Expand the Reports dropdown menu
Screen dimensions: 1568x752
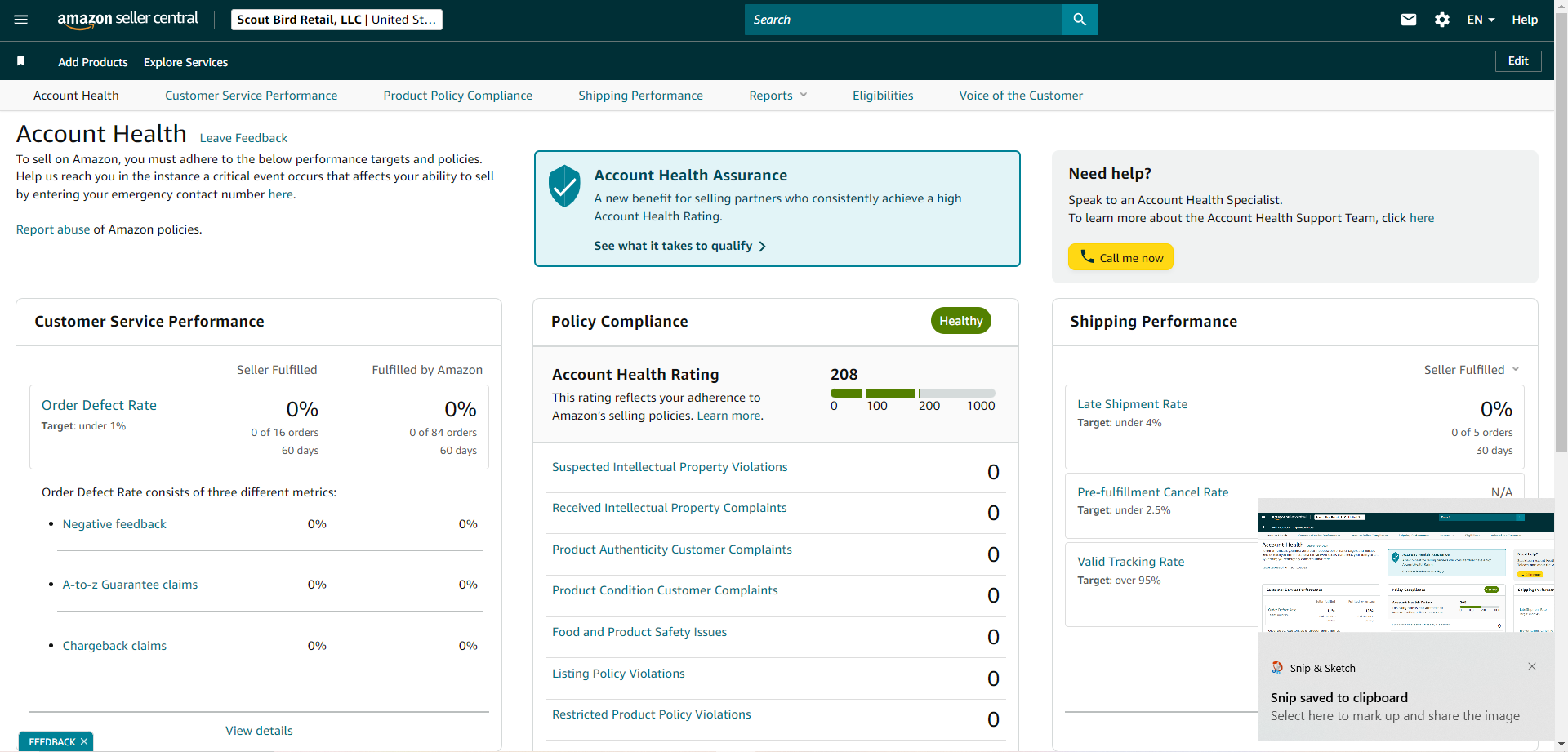pyautogui.click(x=778, y=96)
